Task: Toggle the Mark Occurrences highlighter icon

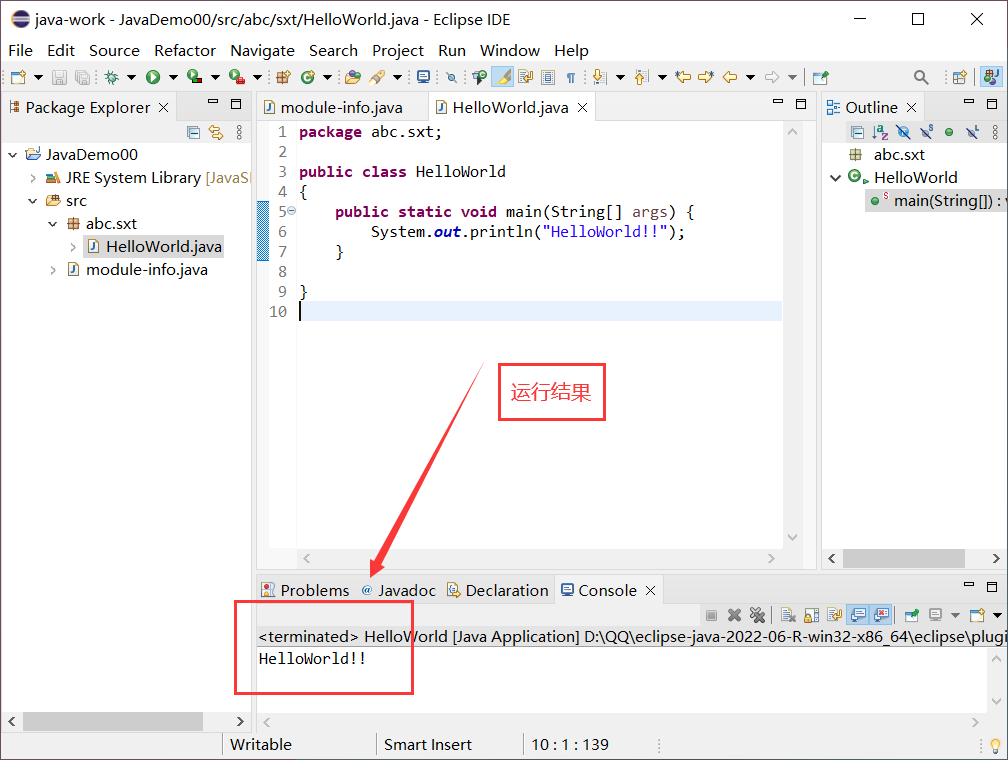Action: click(503, 78)
